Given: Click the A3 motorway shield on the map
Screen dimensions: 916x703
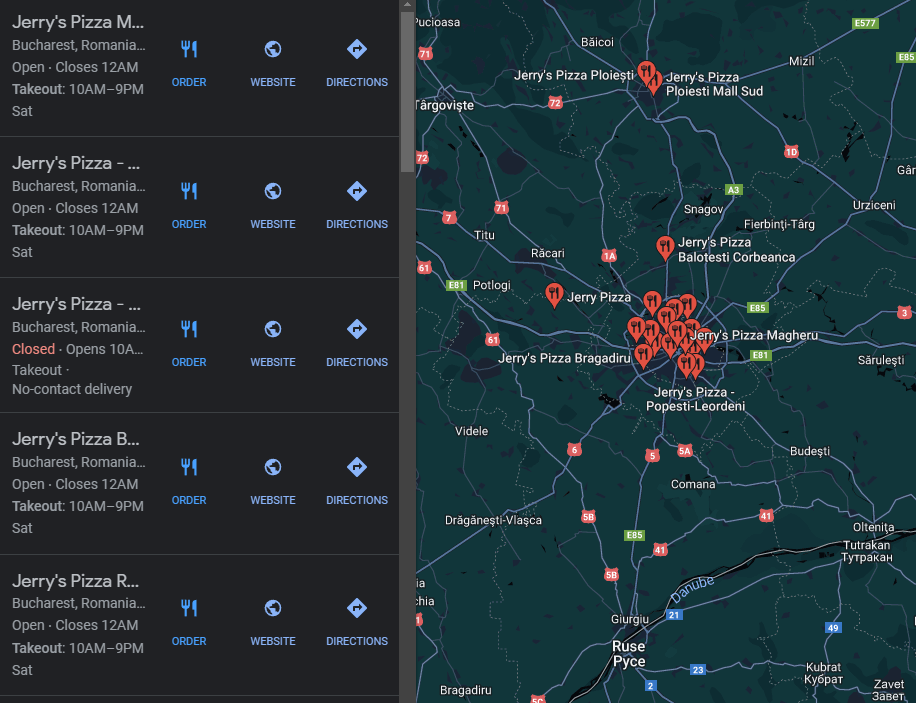Looking at the screenshot, I should (733, 189).
